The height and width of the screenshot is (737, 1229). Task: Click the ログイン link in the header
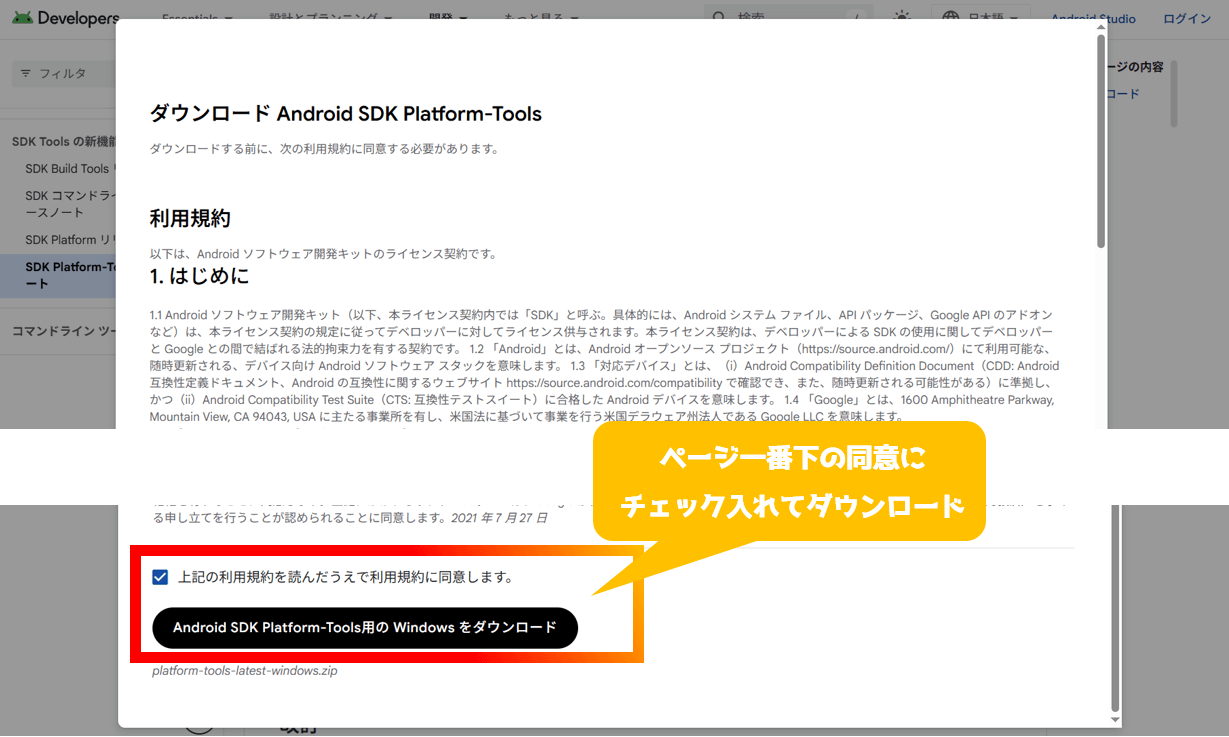click(1187, 19)
